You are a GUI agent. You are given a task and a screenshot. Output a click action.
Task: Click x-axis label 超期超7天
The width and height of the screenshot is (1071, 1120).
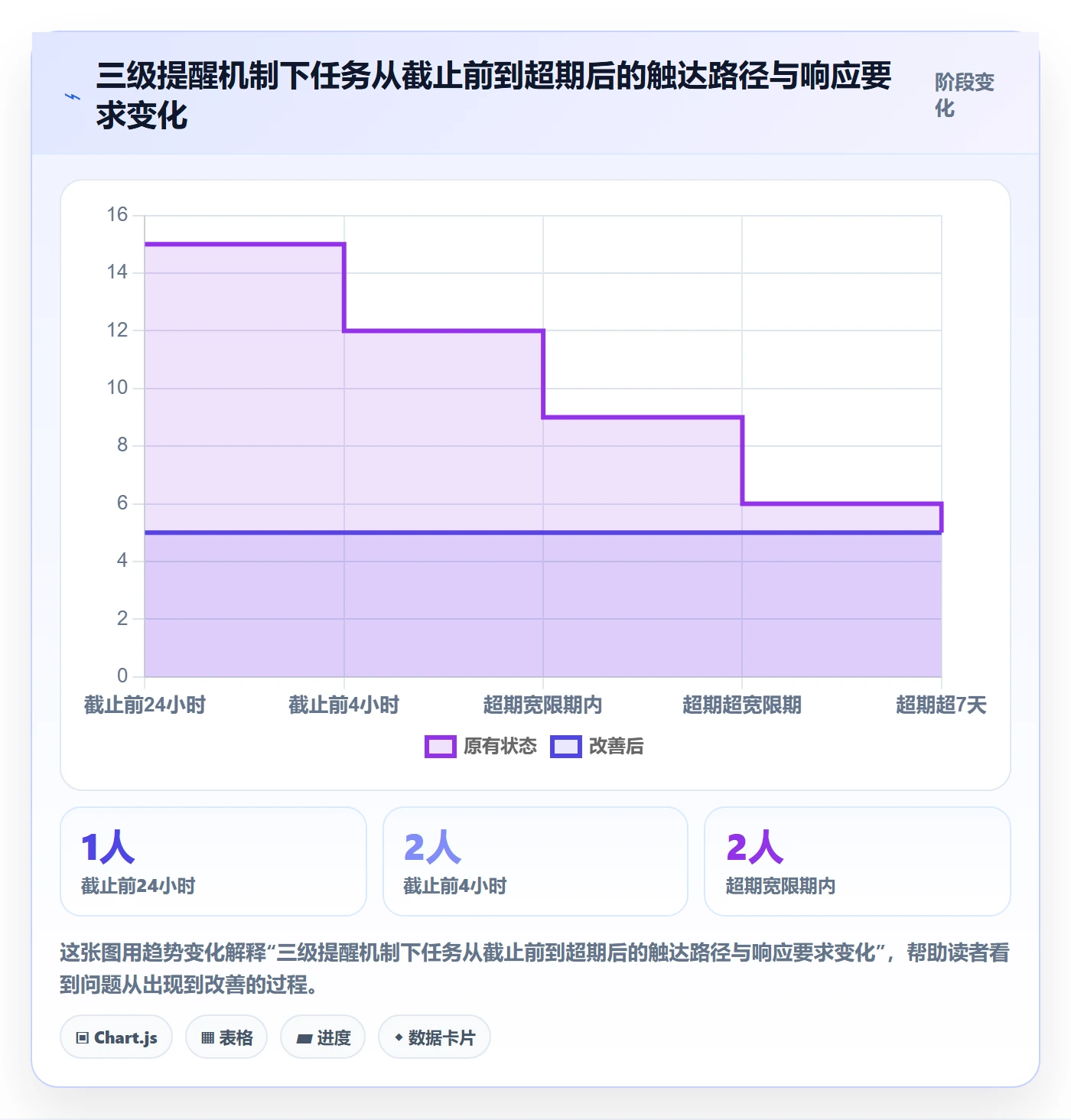point(942,705)
